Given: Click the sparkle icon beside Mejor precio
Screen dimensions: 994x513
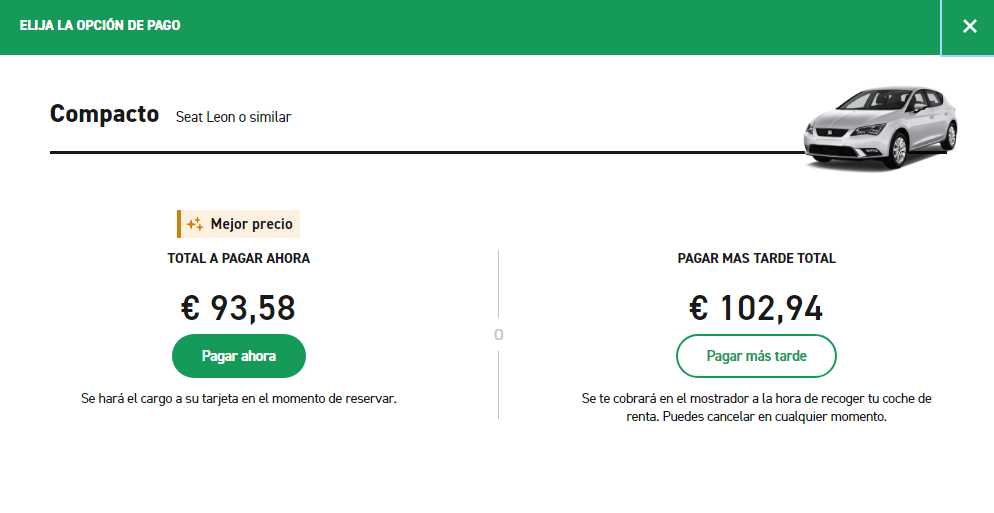Looking at the screenshot, I should coord(195,224).
